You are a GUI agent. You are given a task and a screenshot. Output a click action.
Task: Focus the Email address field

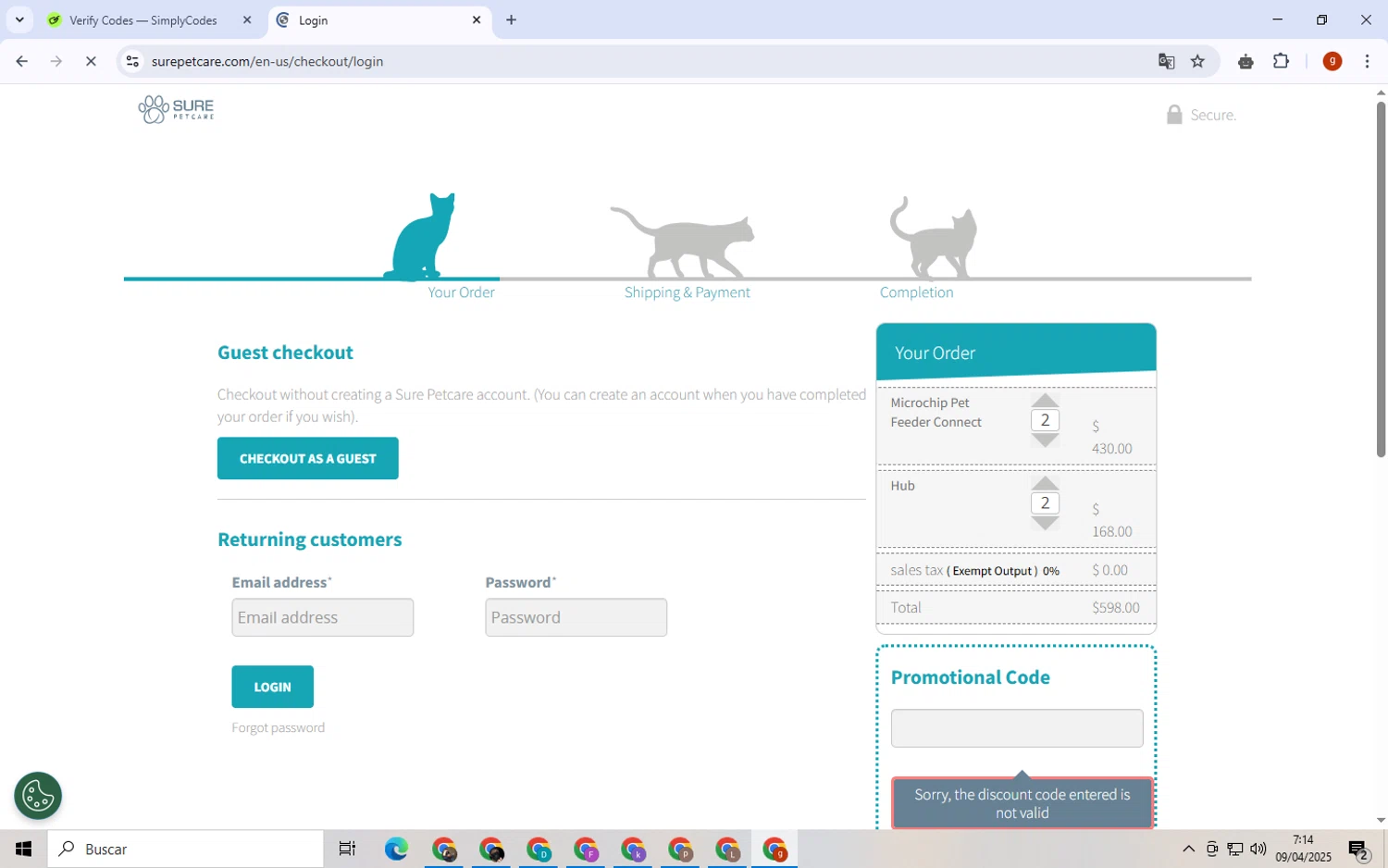point(323,617)
